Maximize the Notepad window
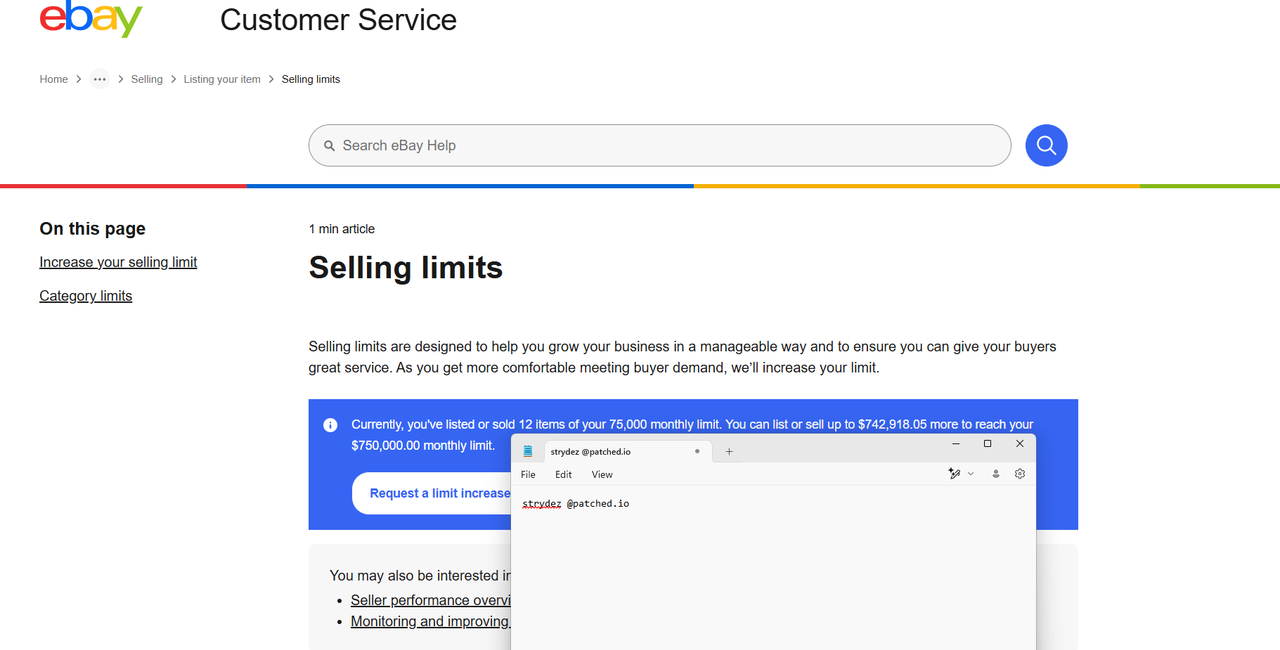1280x650 pixels. point(988,443)
